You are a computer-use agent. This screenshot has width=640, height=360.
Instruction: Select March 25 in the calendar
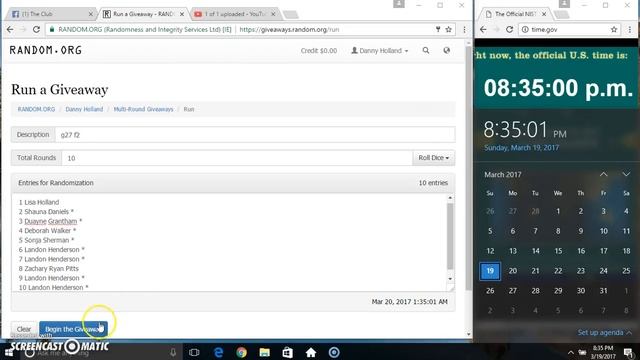[x=626, y=271]
